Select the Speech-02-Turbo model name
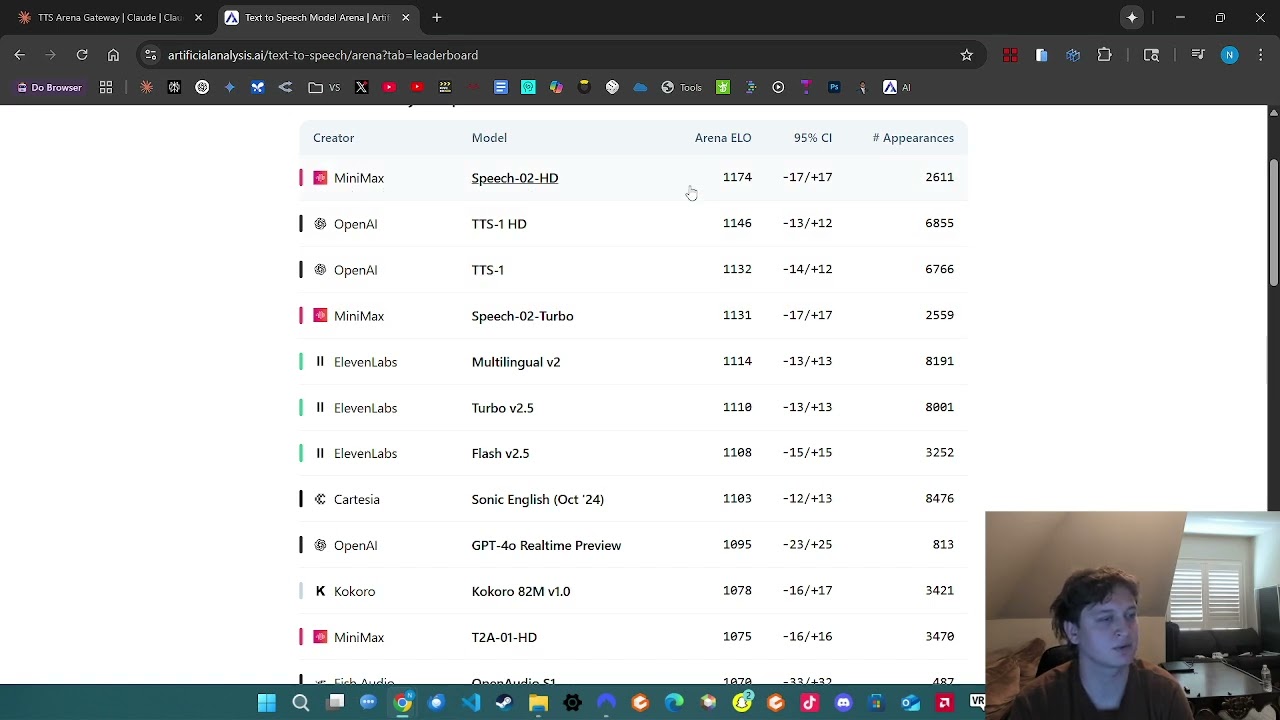Image resolution: width=1280 pixels, height=720 pixels. (522, 316)
